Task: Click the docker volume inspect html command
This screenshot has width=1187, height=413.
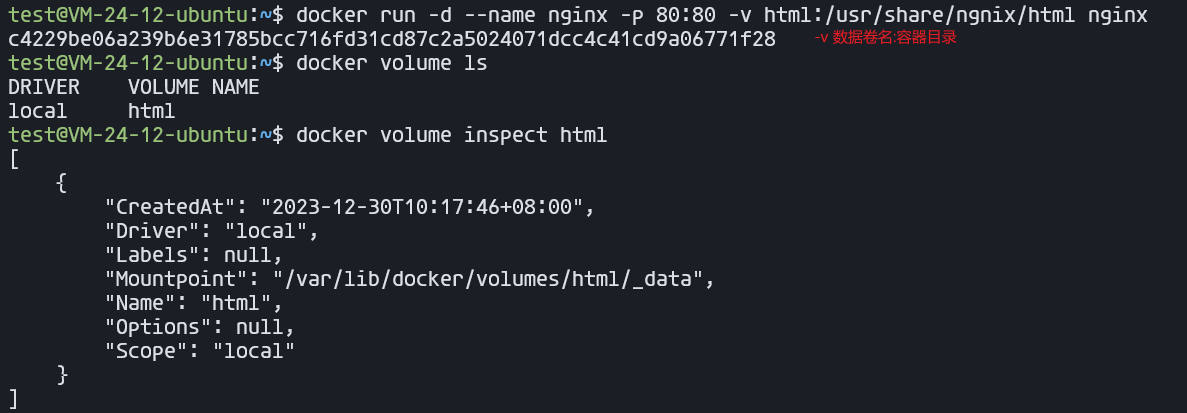Action: coord(451,135)
